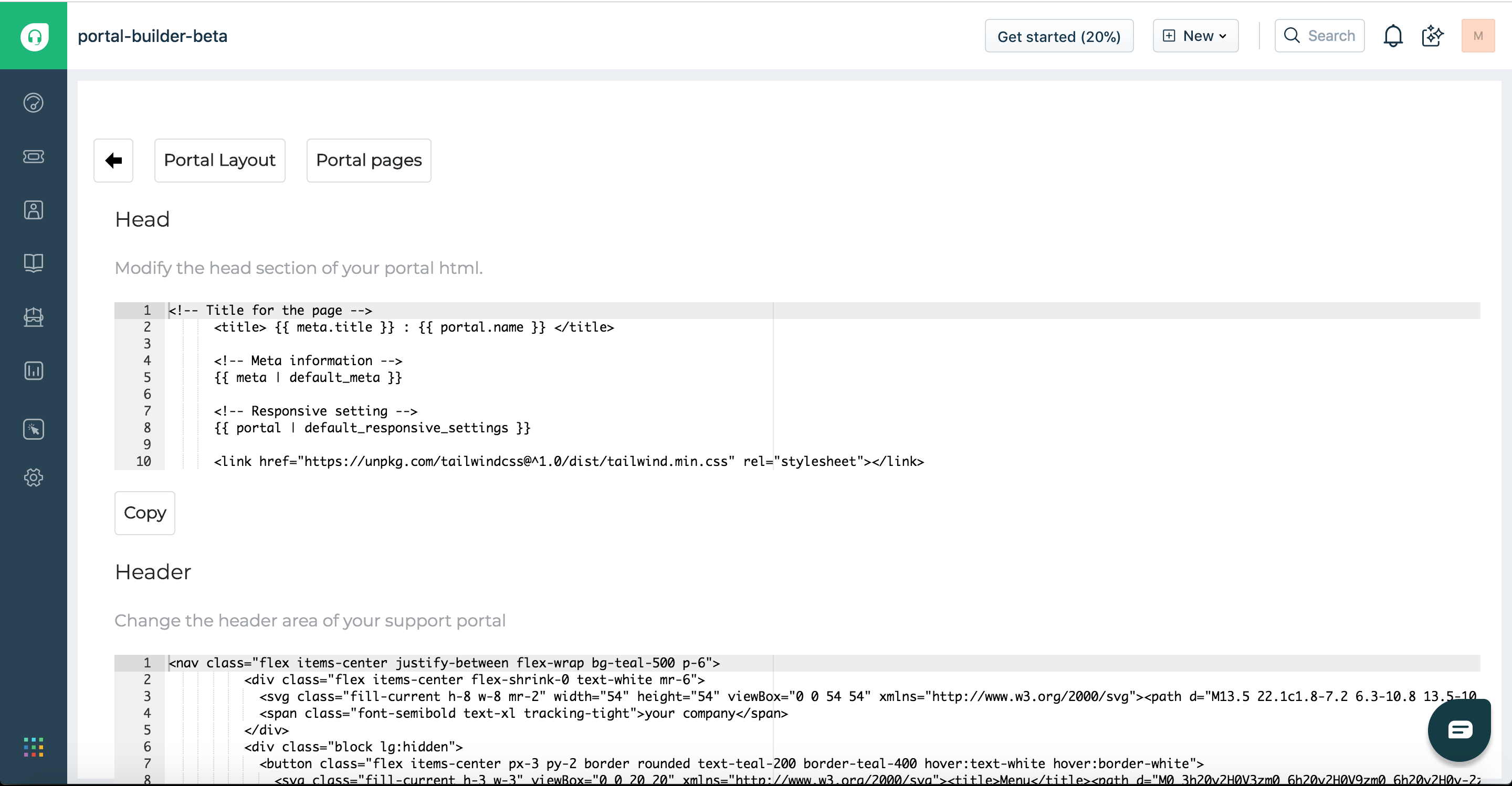
Task: Open the Solutions book icon in sidebar
Action: (34, 262)
